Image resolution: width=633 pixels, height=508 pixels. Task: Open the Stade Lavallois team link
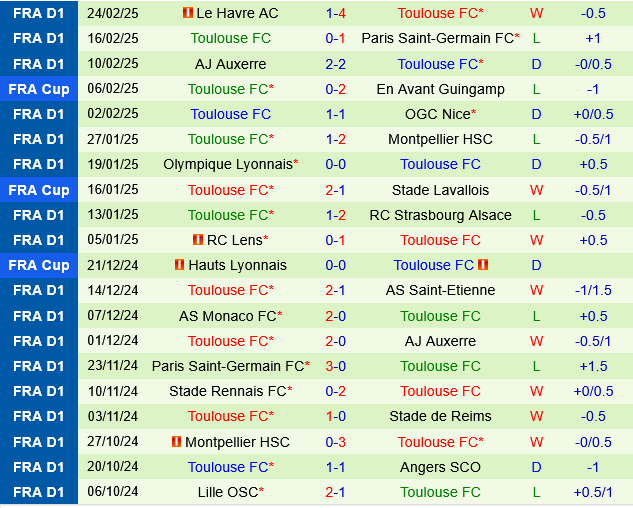point(440,190)
